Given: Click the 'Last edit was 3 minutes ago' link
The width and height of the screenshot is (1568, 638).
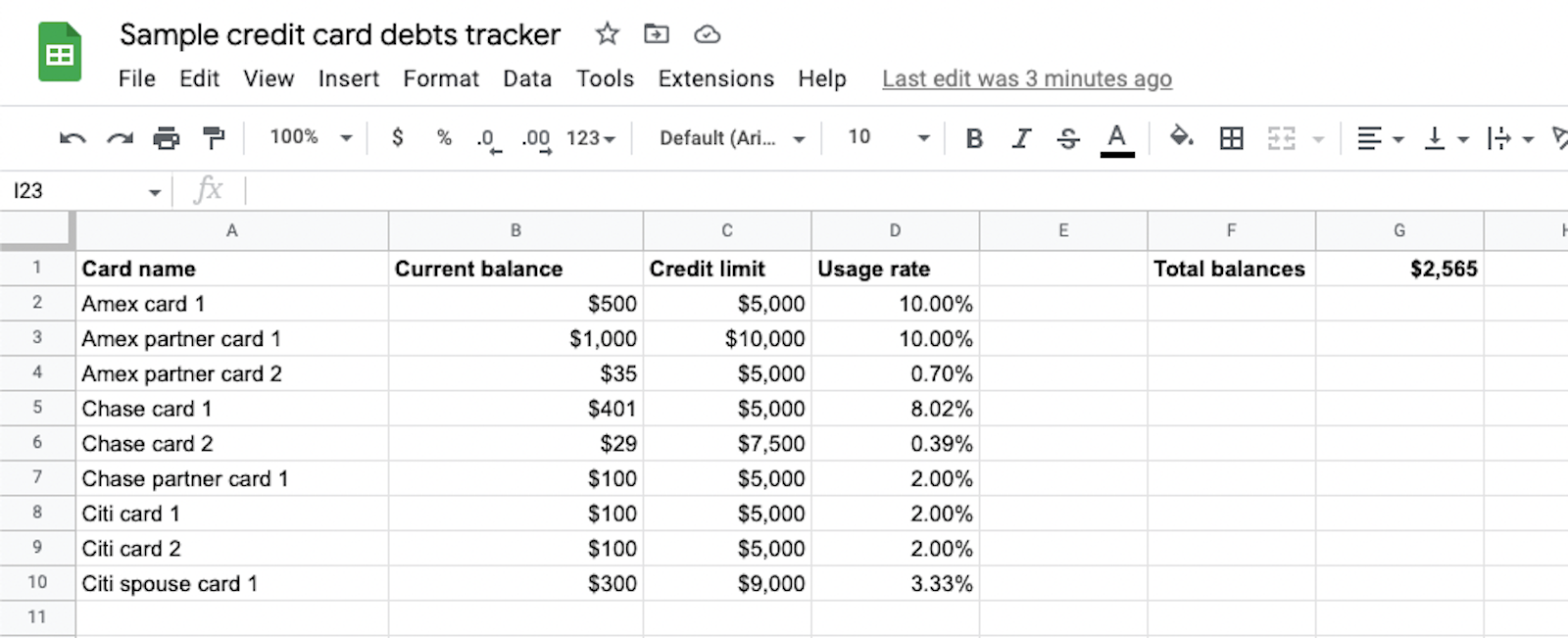Looking at the screenshot, I should point(1027,78).
